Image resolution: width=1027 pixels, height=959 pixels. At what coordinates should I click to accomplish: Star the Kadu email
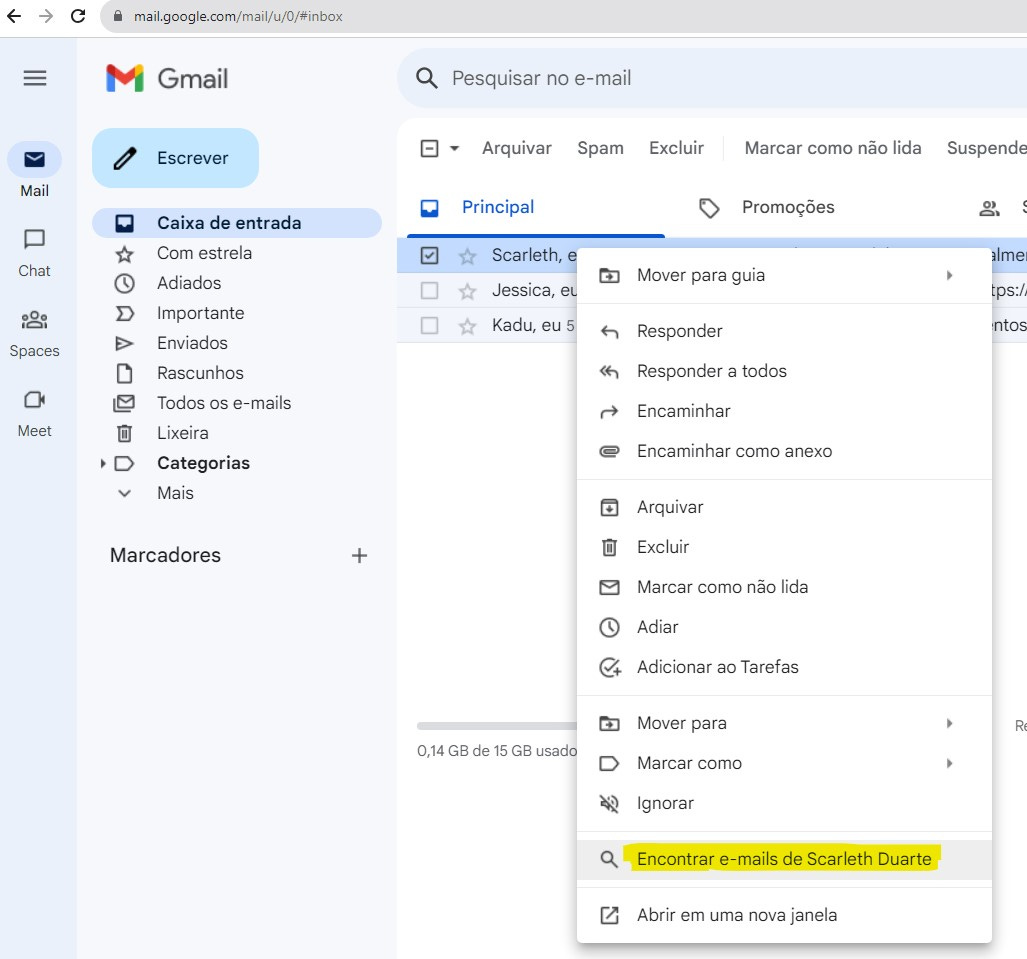pos(467,325)
